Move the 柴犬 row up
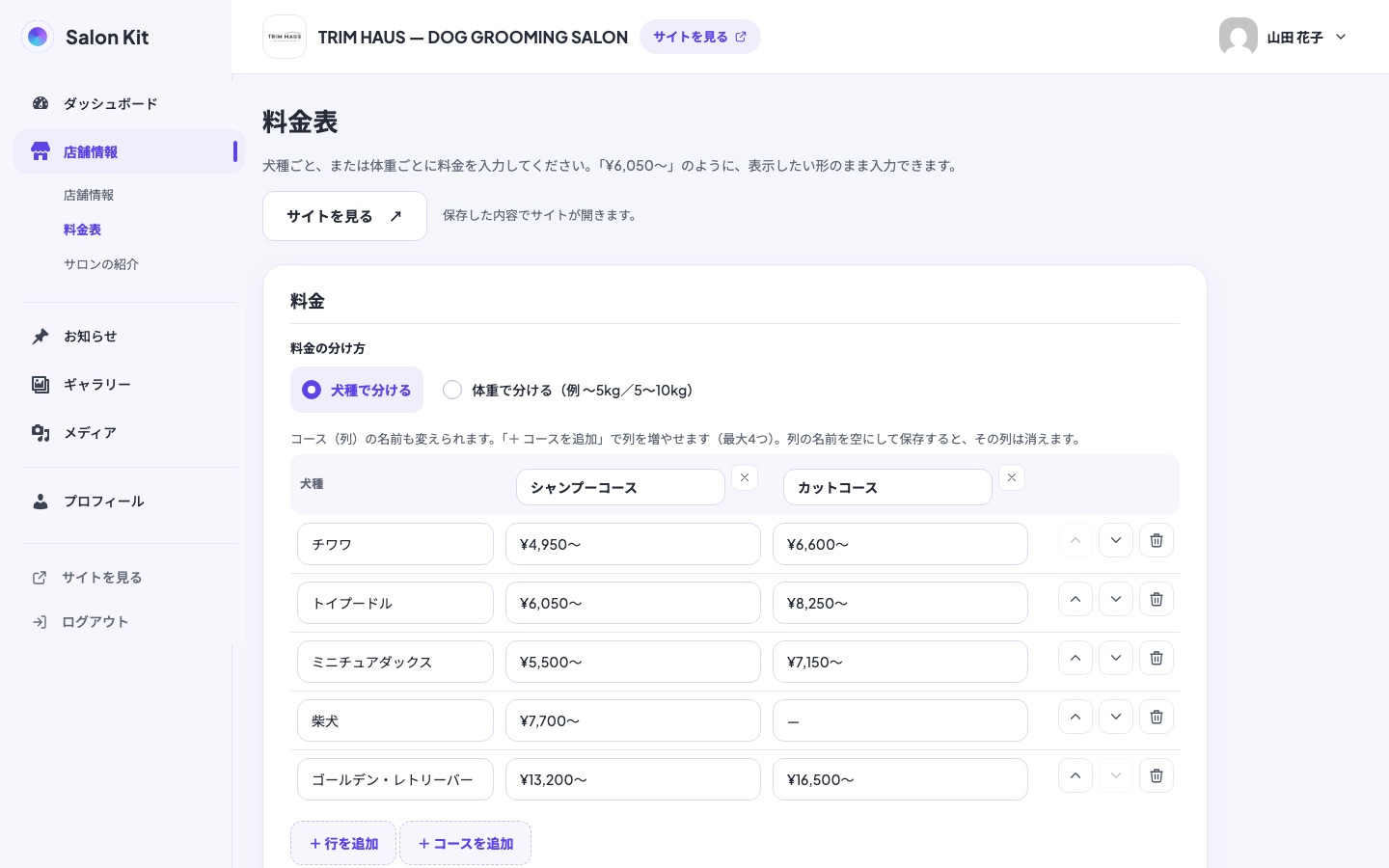 1076,717
